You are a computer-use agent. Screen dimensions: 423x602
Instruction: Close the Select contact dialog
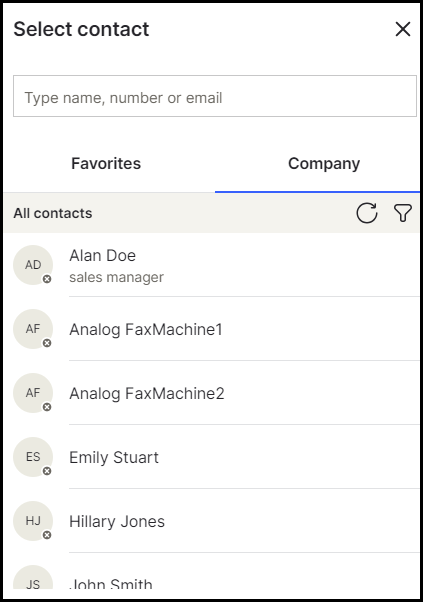(403, 29)
